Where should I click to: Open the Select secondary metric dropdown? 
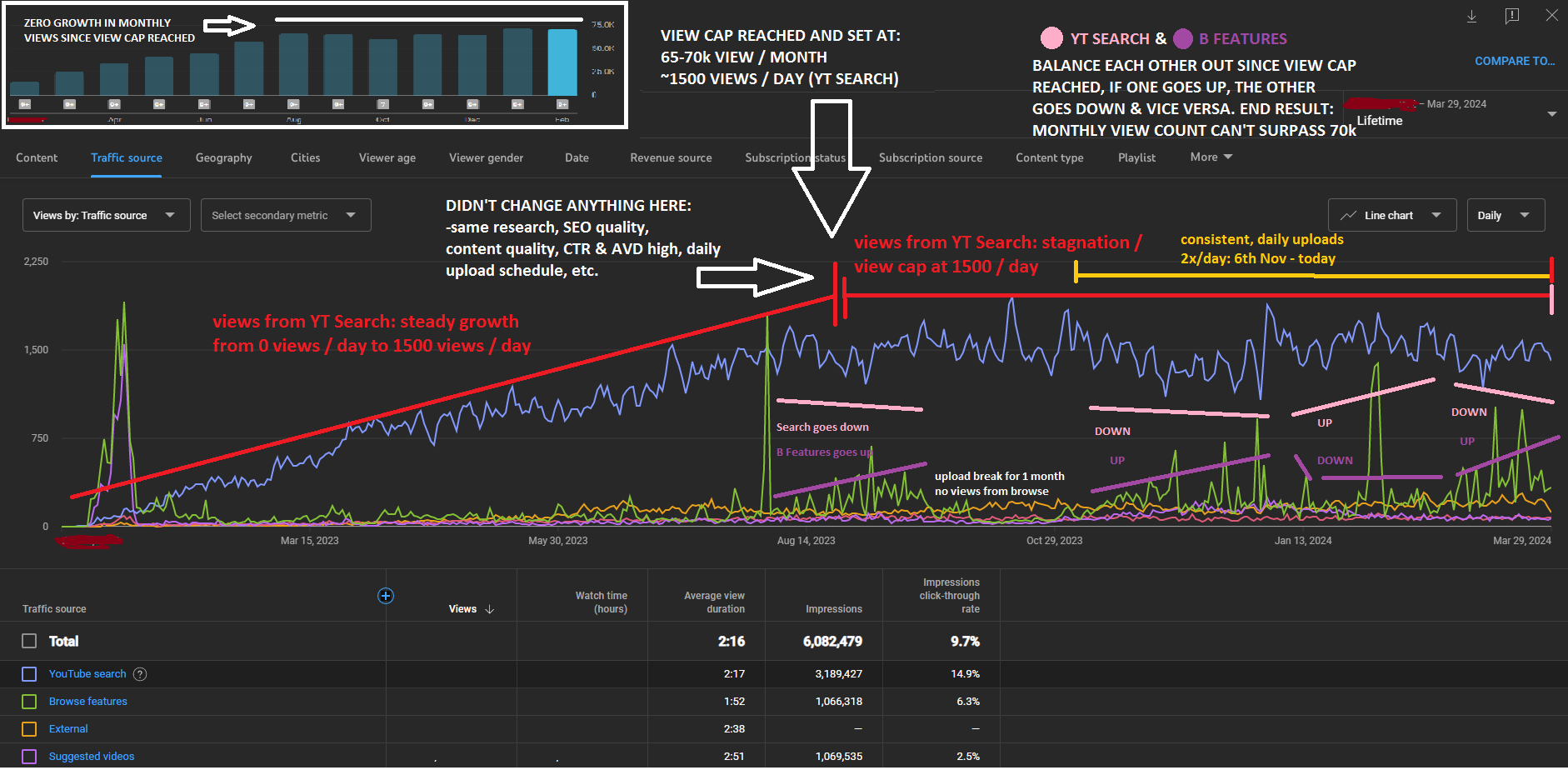point(285,216)
